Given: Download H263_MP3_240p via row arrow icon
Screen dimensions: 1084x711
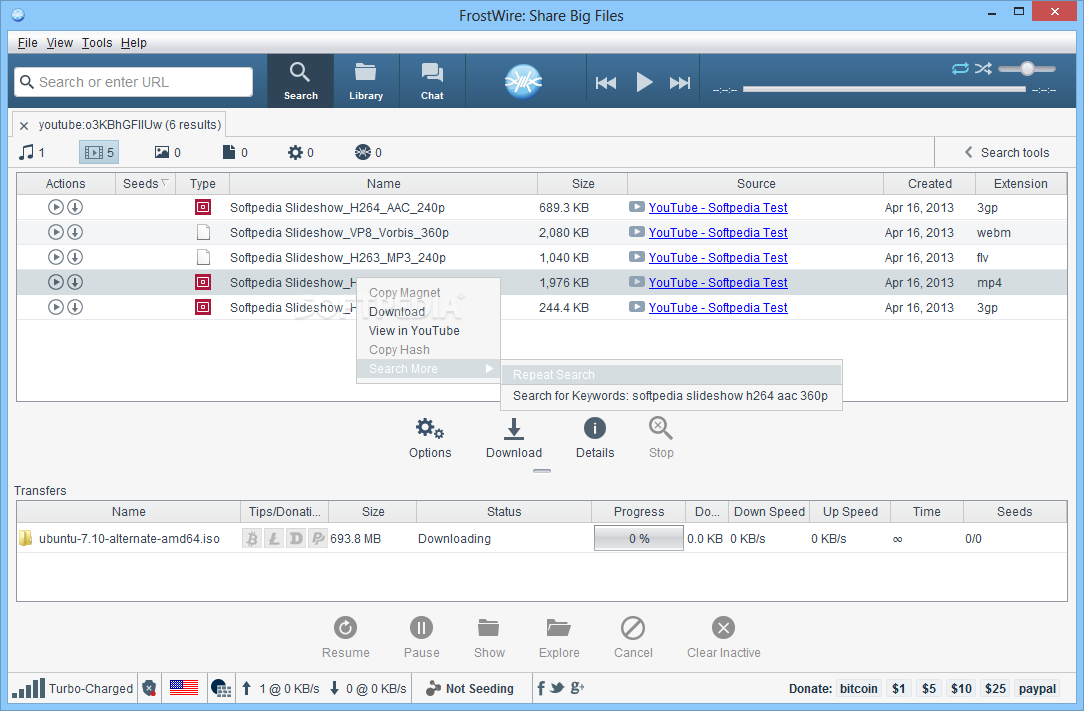Looking at the screenshot, I should click(75, 257).
